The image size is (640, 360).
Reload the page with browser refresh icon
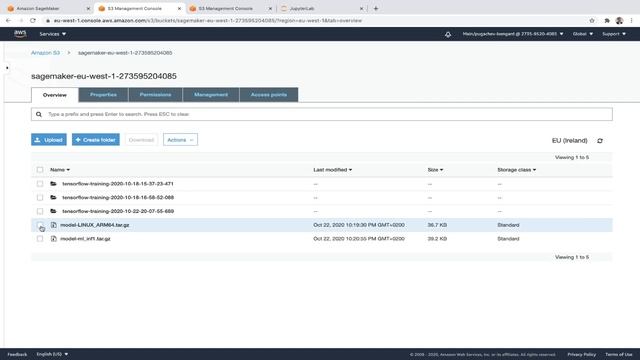(x=33, y=20)
